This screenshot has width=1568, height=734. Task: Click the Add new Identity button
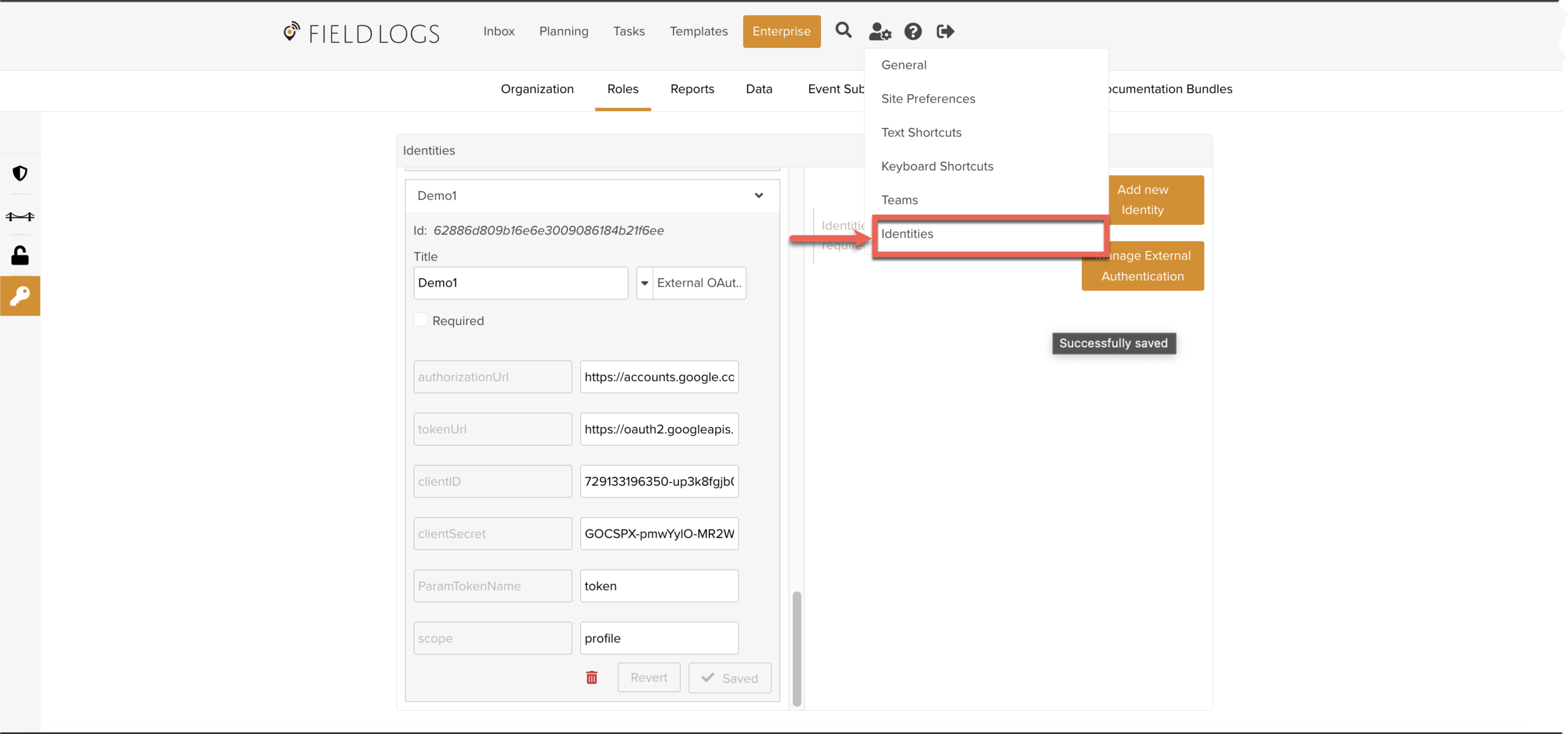pyautogui.click(x=1142, y=199)
